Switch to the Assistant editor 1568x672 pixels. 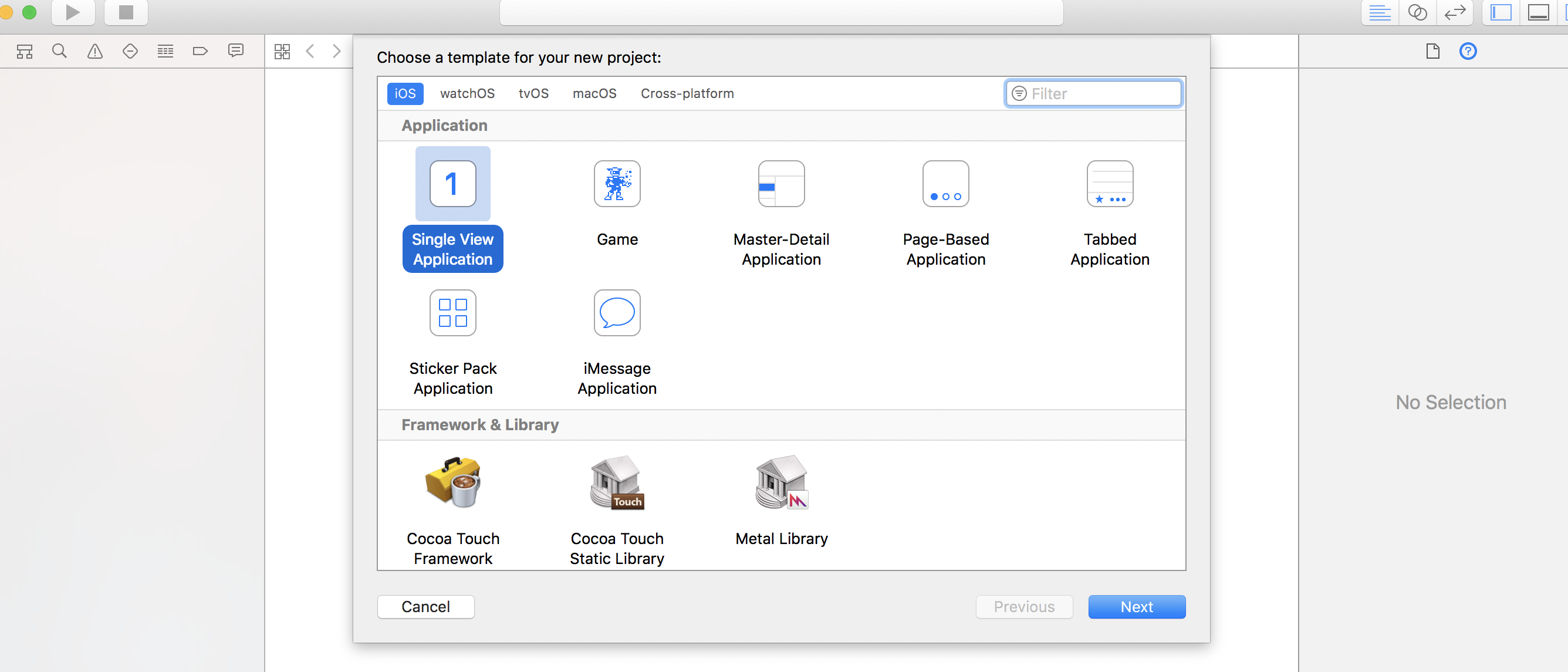pos(1418,12)
